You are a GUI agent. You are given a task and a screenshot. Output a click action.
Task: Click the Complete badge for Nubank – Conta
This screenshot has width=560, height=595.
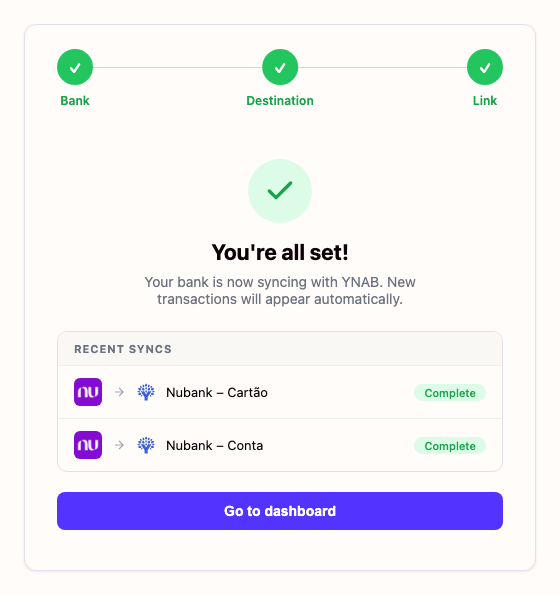pyautogui.click(x=450, y=446)
